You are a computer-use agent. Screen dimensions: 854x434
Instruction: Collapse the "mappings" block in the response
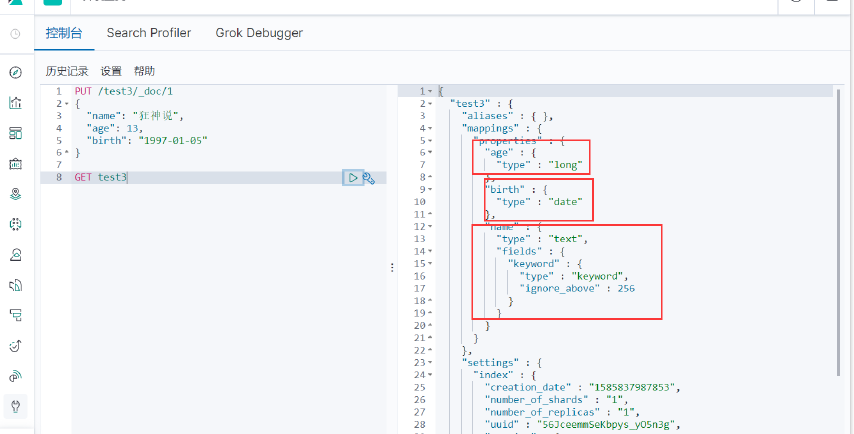[431, 128]
